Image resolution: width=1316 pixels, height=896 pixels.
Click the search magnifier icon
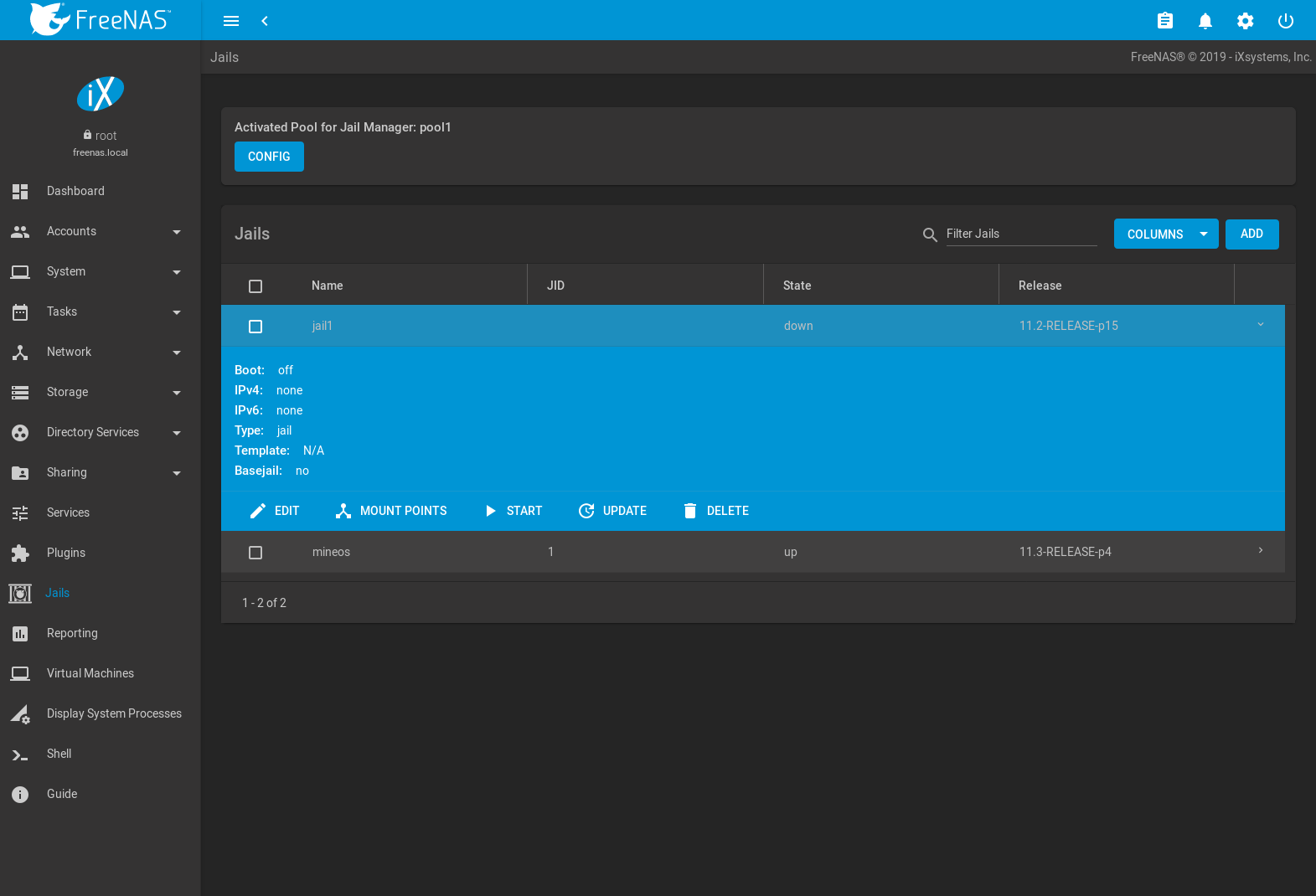pyautogui.click(x=929, y=234)
